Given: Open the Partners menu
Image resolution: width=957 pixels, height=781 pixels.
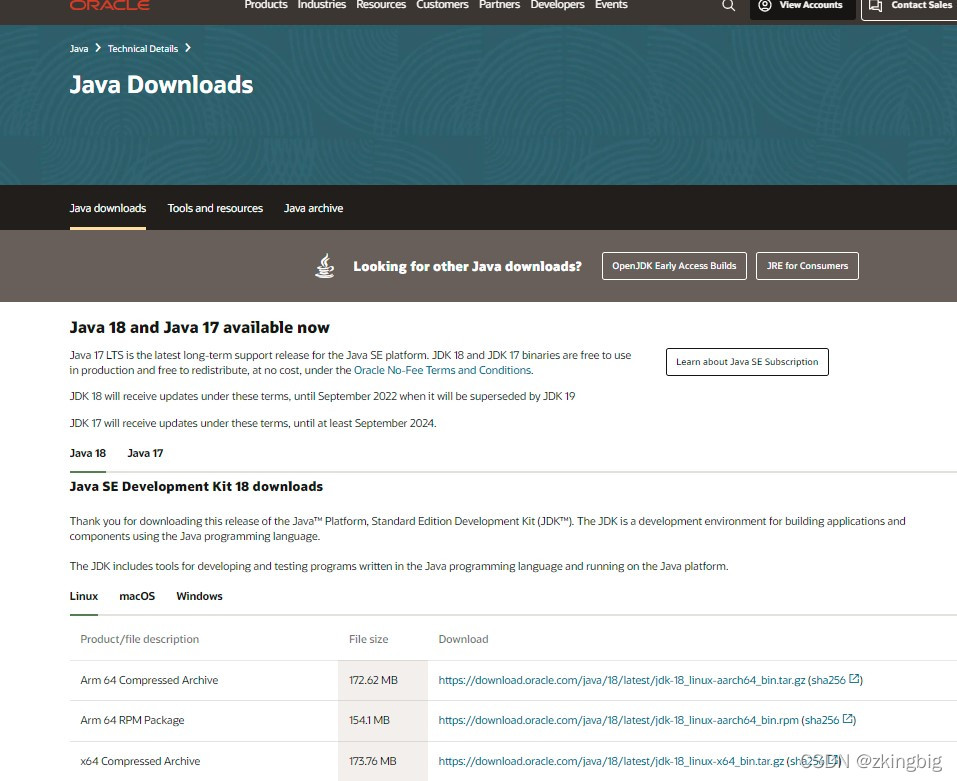Looking at the screenshot, I should click(499, 5).
